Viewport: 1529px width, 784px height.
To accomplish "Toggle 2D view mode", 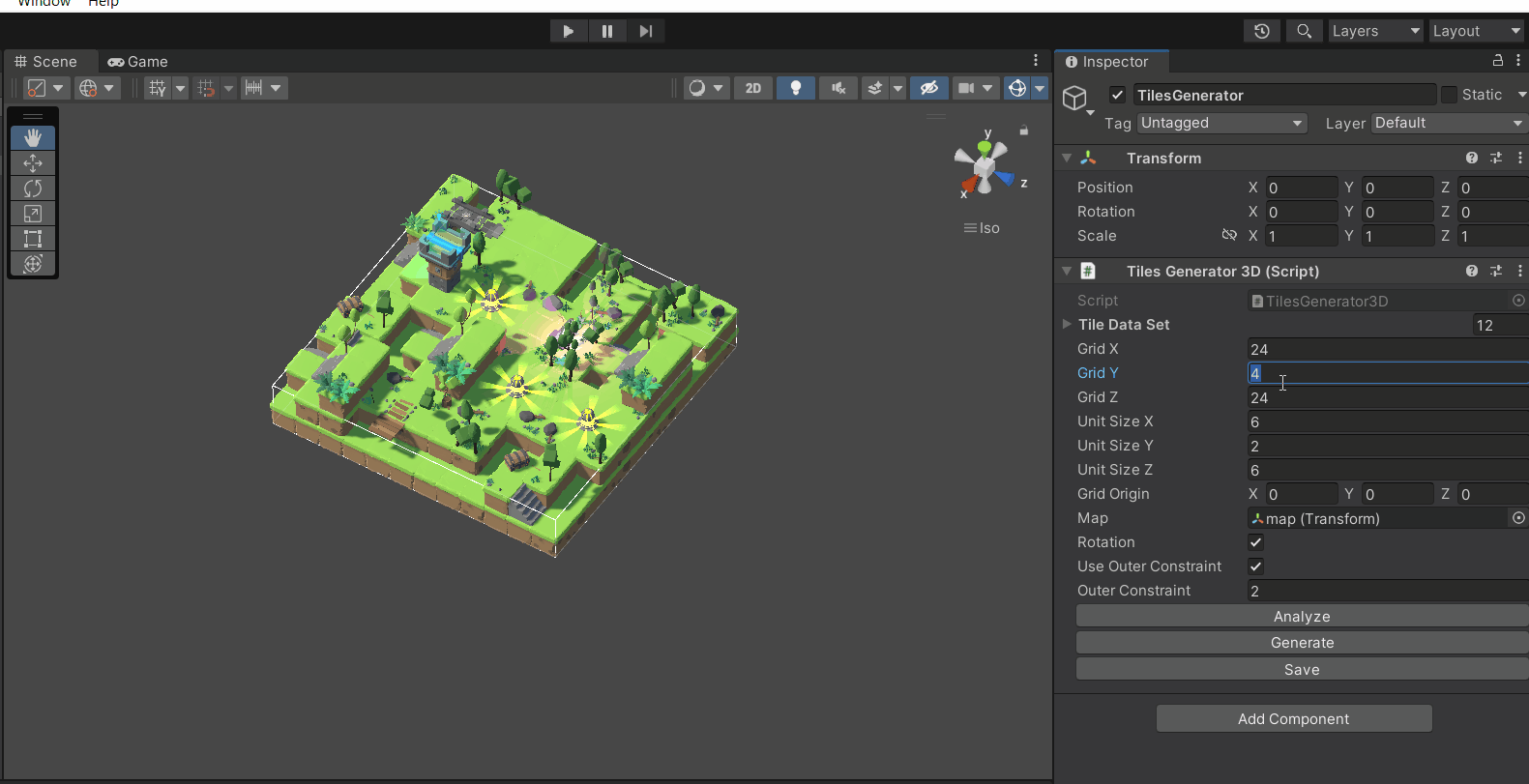I will click(x=752, y=88).
